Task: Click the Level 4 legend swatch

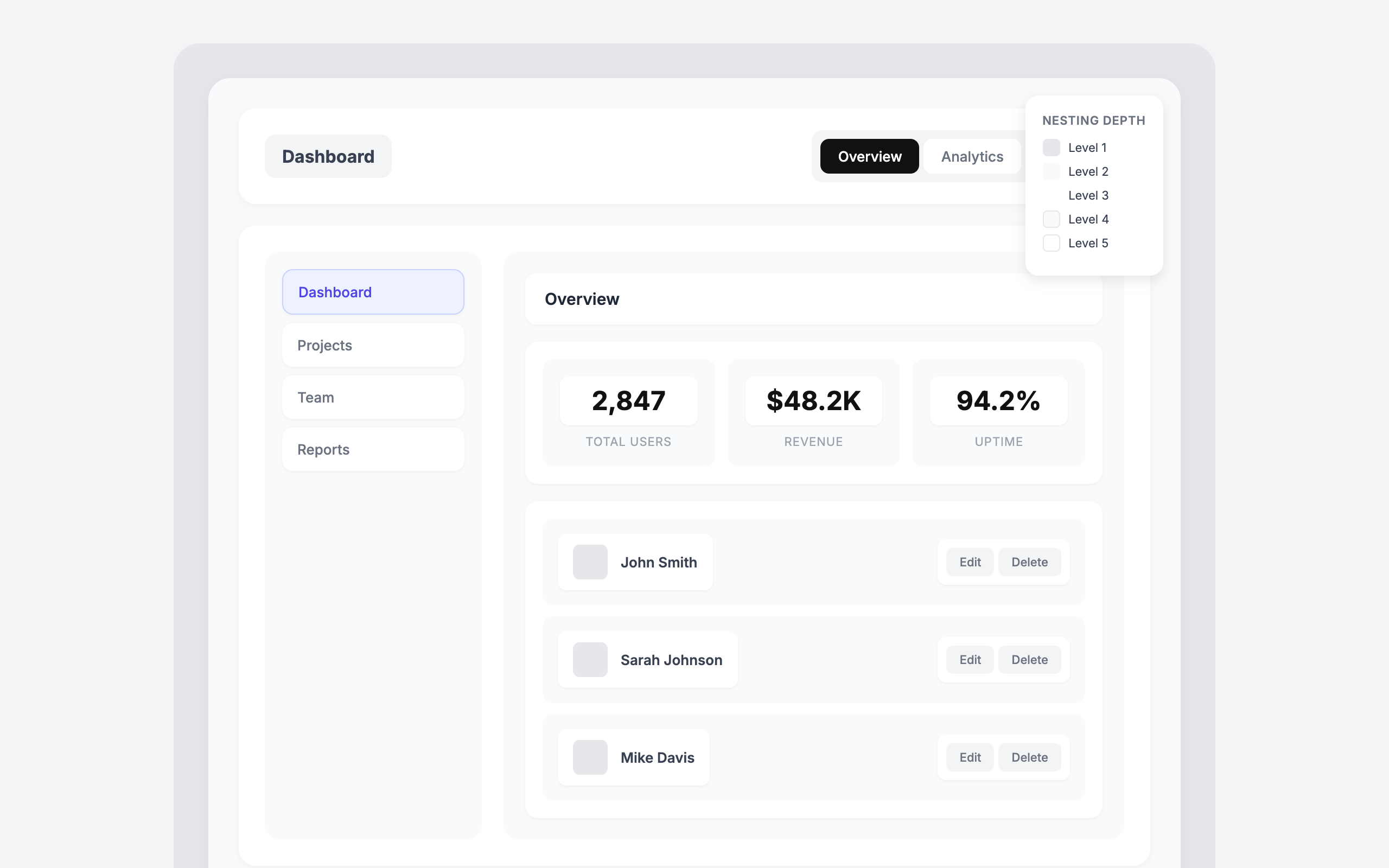Action: point(1051,219)
